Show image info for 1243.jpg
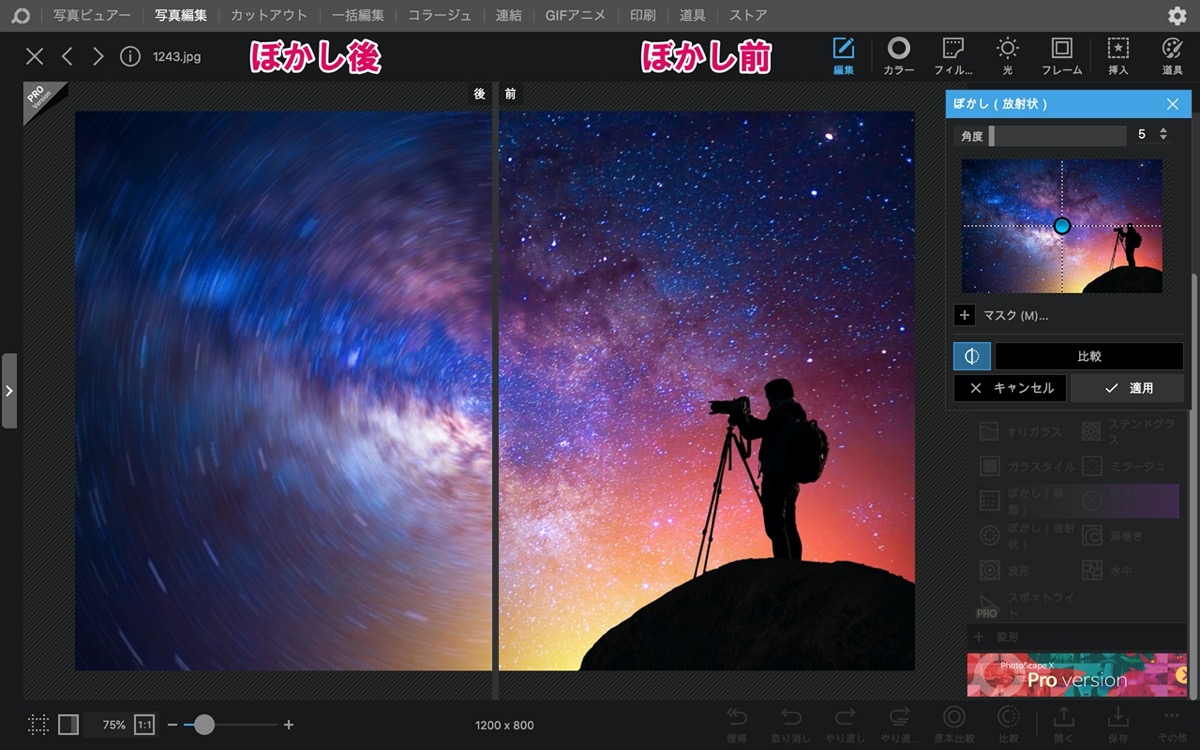 [x=130, y=56]
